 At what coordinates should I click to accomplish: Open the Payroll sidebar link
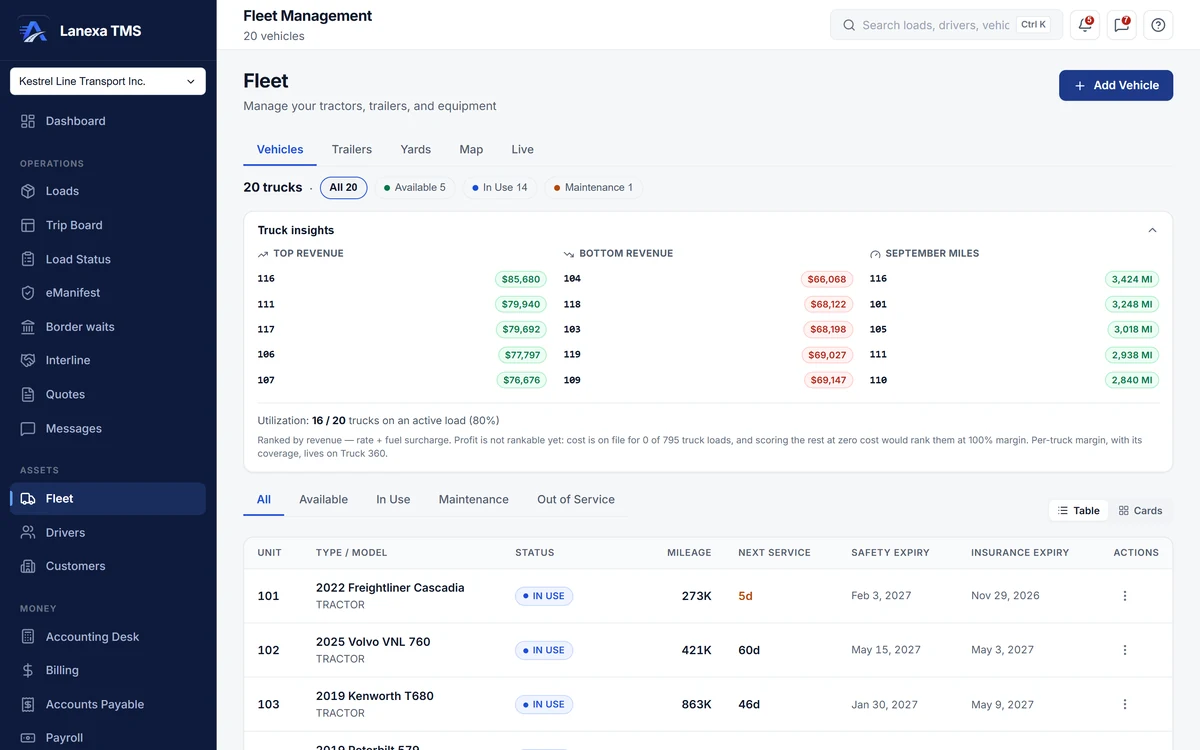(x=108, y=738)
